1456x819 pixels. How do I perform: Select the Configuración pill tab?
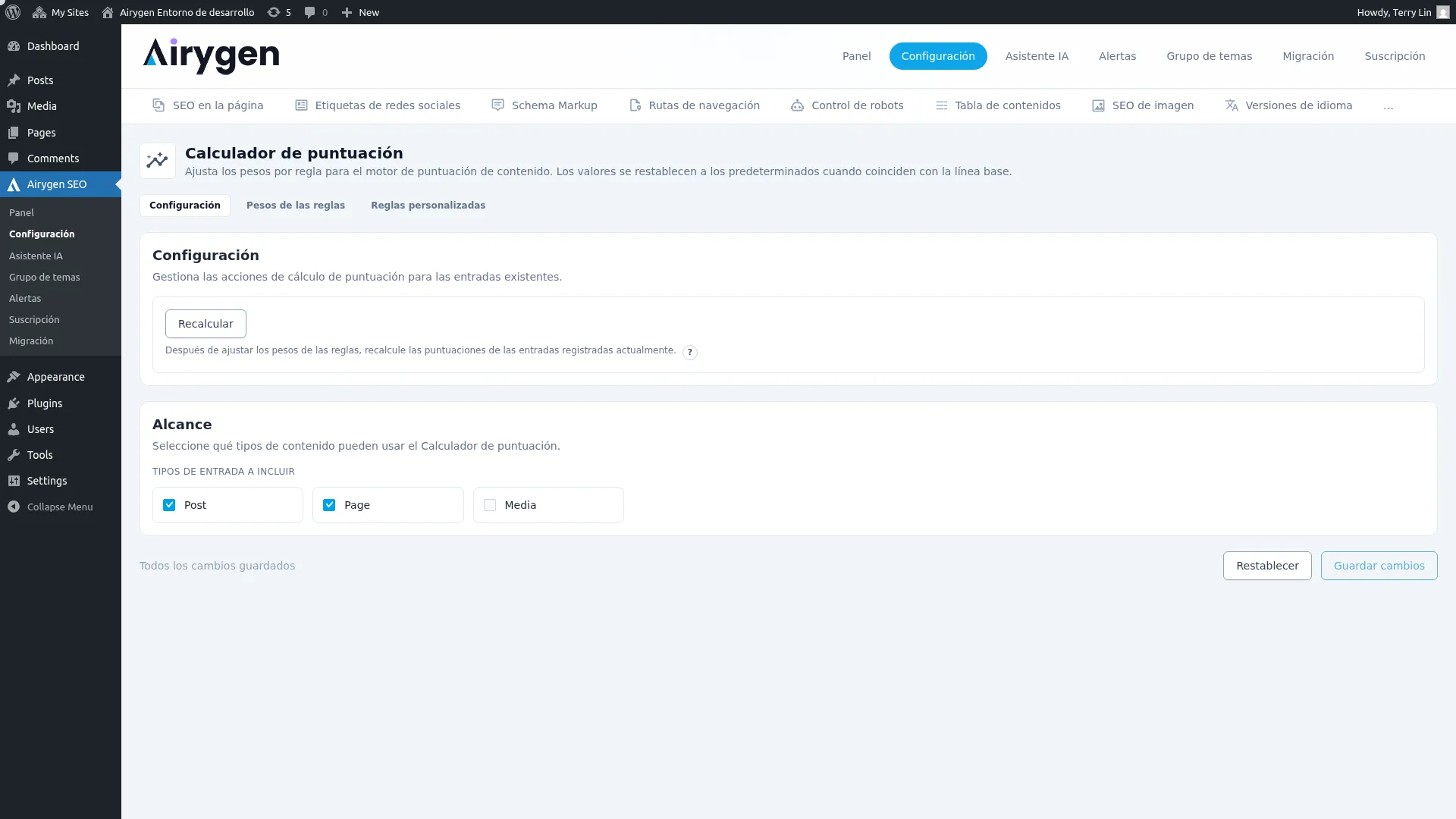[x=938, y=56]
